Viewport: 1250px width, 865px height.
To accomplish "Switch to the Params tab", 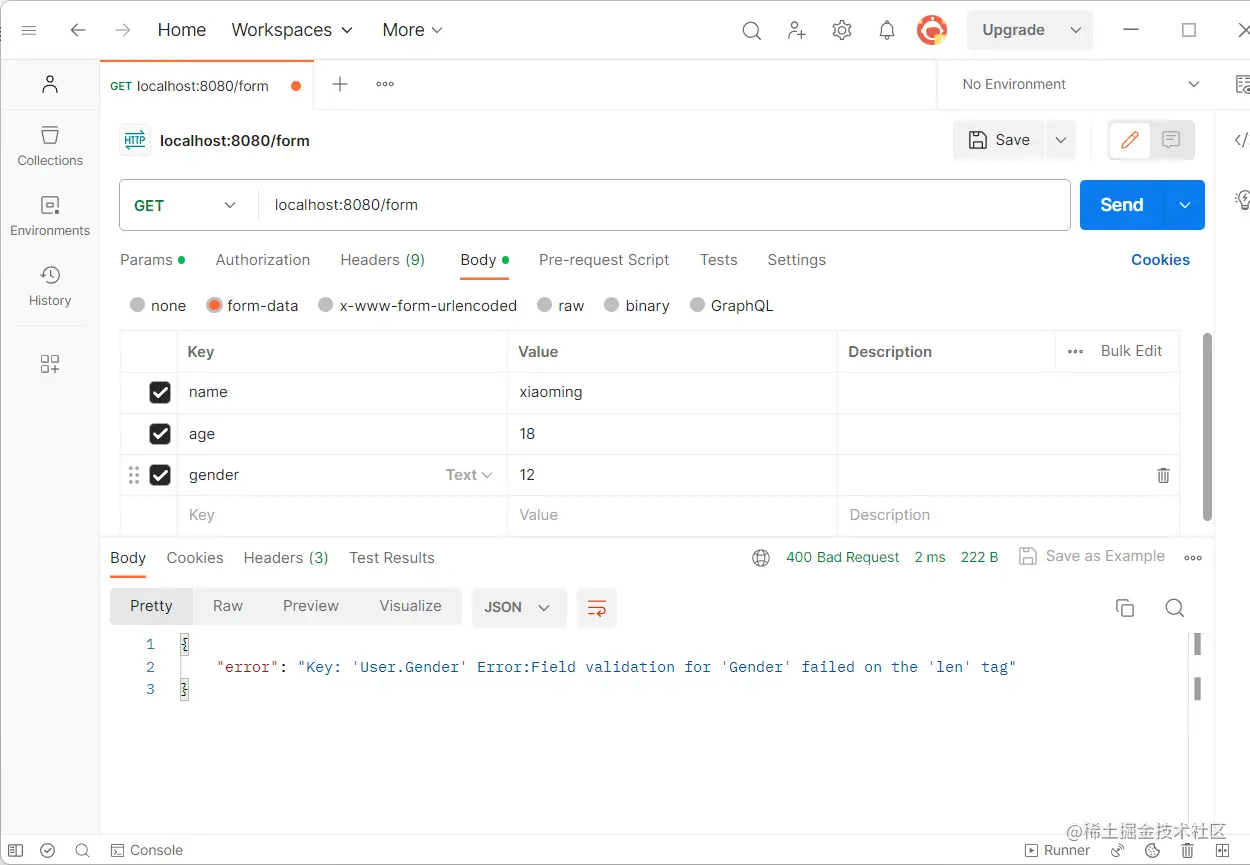I will pyautogui.click(x=152, y=259).
